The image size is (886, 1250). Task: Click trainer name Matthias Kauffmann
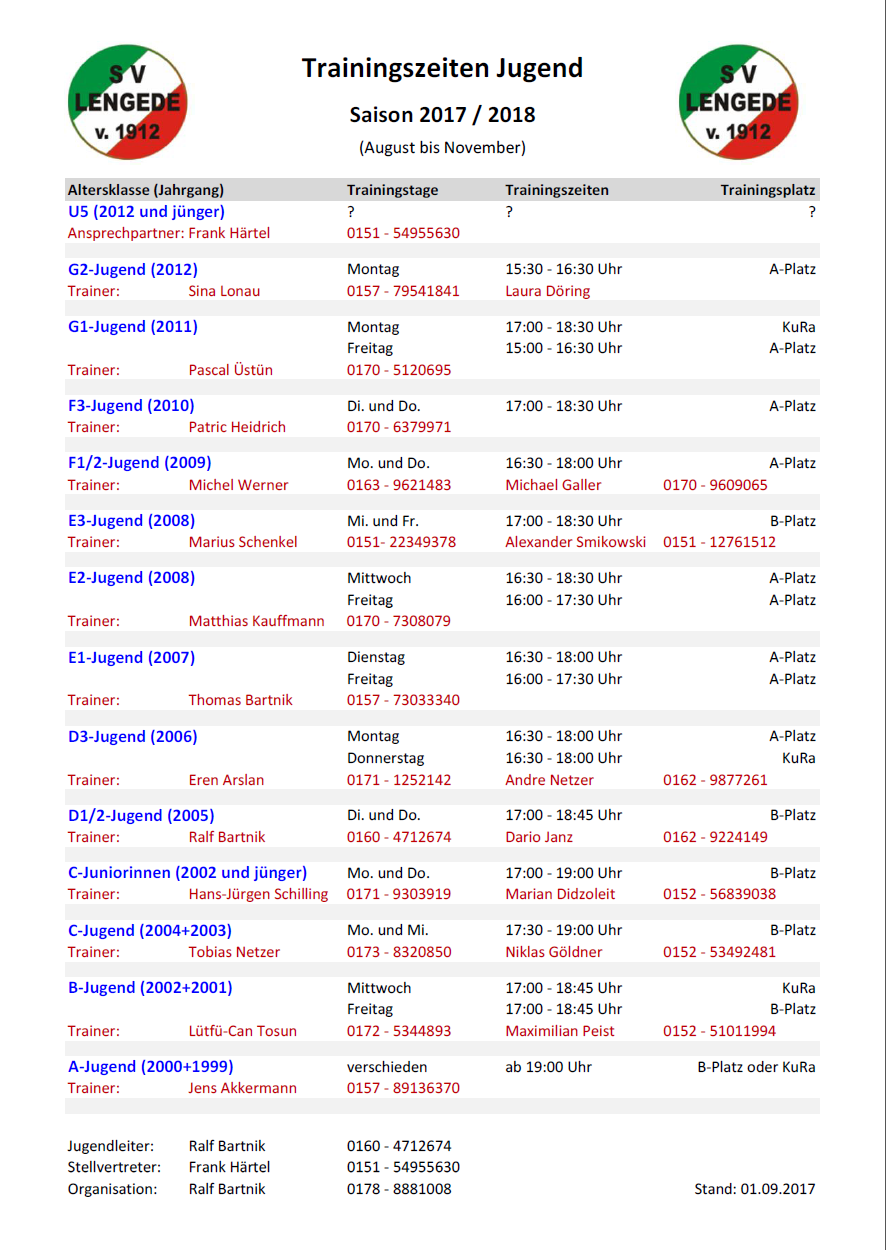tap(256, 621)
